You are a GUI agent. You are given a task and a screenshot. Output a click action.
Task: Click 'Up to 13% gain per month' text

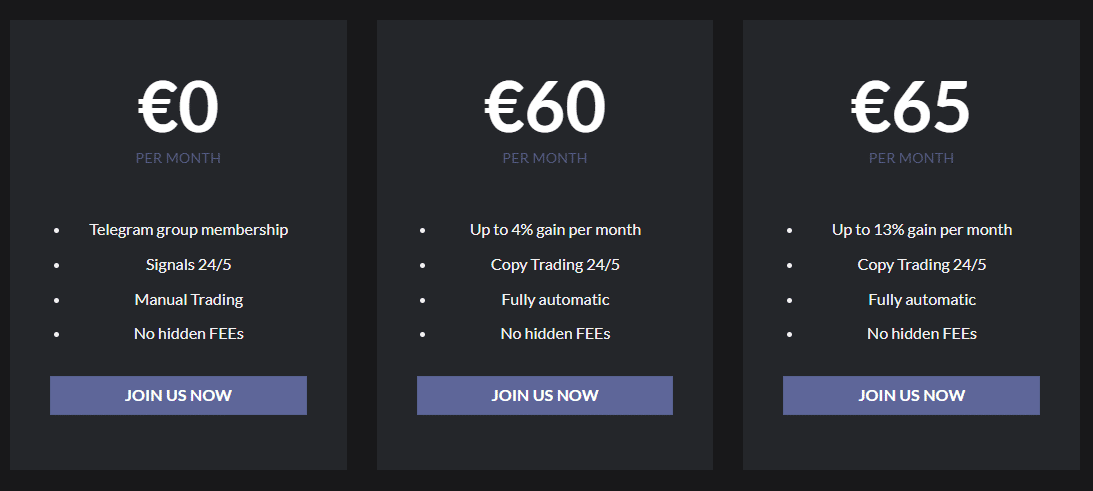922,229
